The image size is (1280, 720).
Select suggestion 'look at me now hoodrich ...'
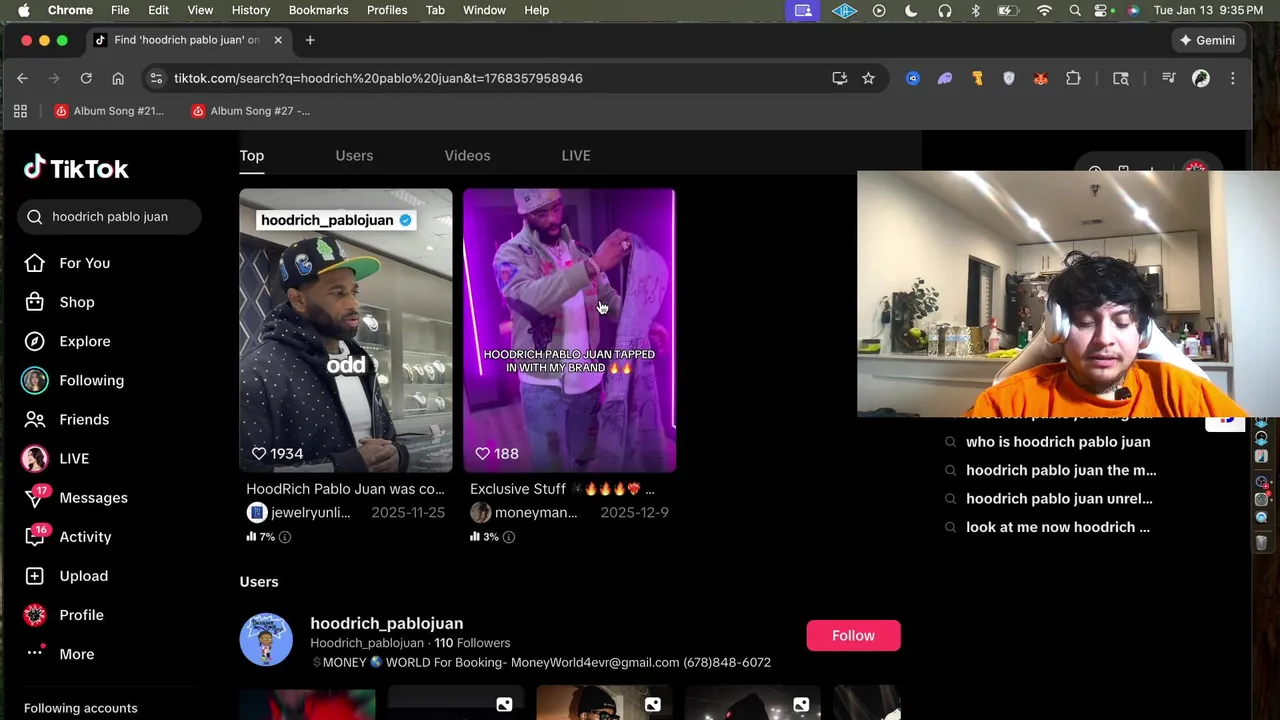[x=1058, y=527]
